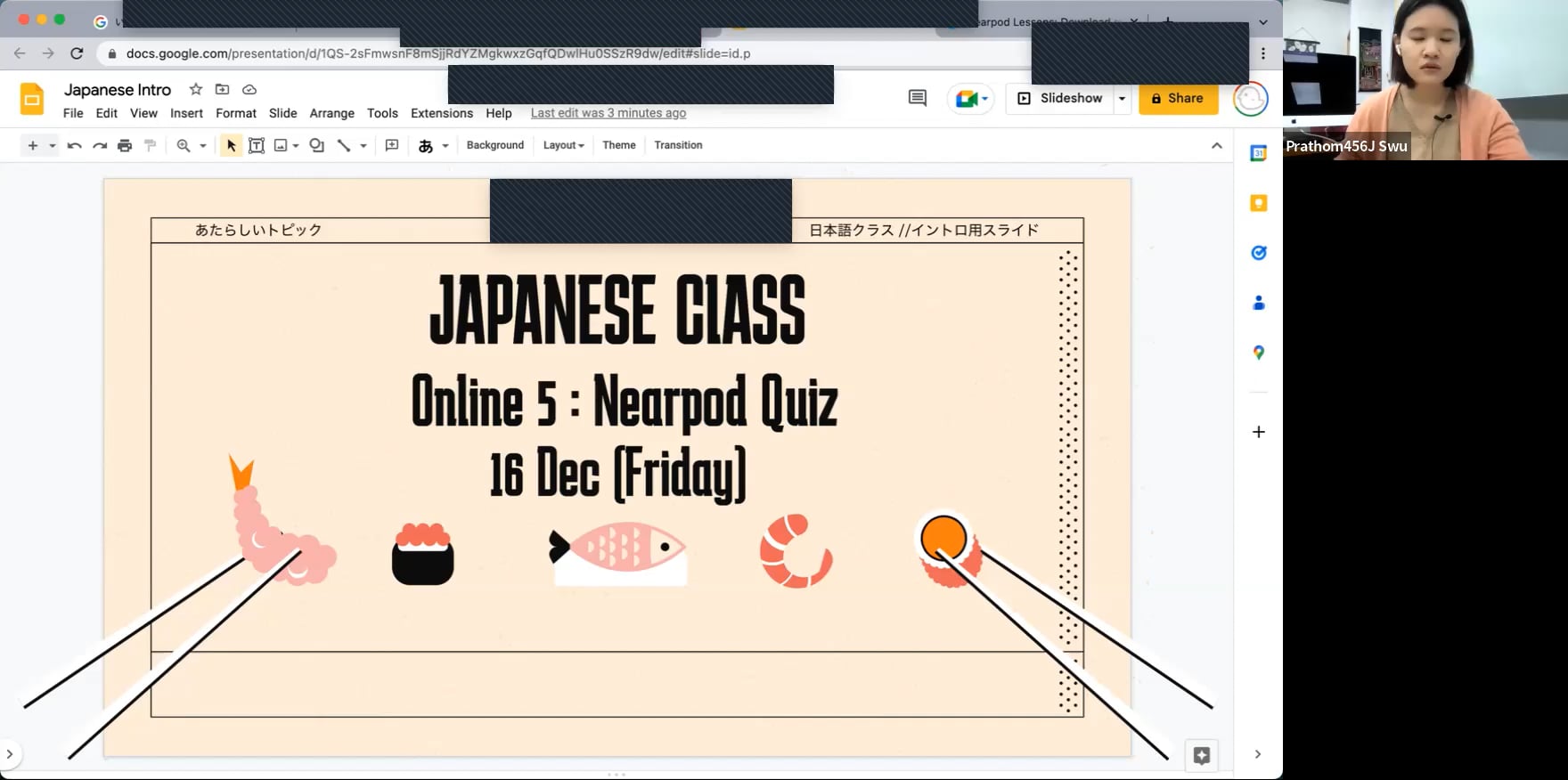Open the Tools menu
This screenshot has height=780, width=1568.
(382, 113)
